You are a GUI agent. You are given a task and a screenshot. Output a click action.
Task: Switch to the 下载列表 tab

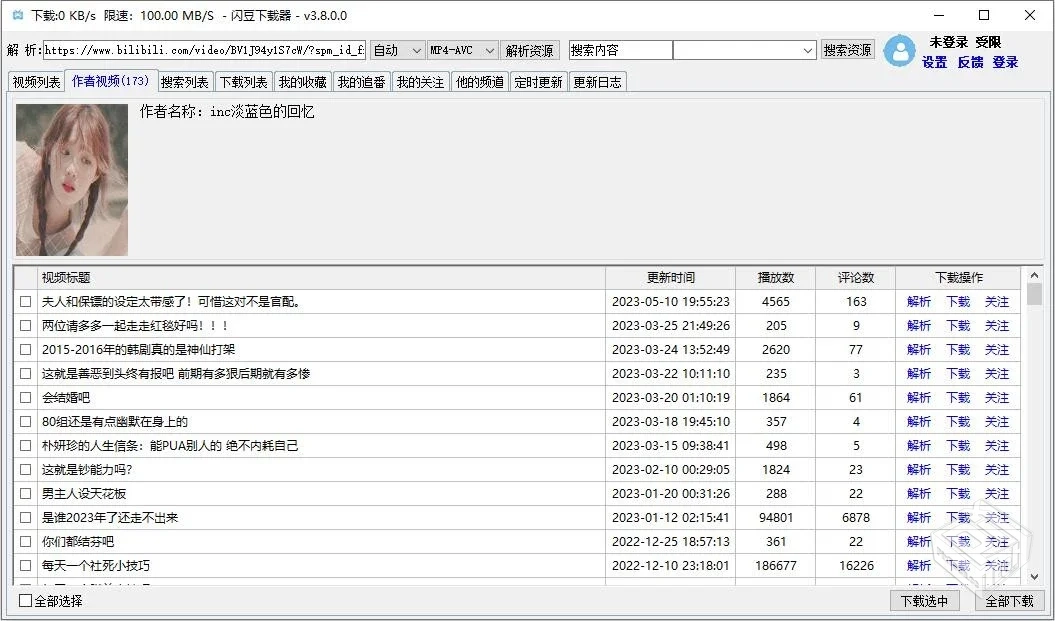(243, 82)
